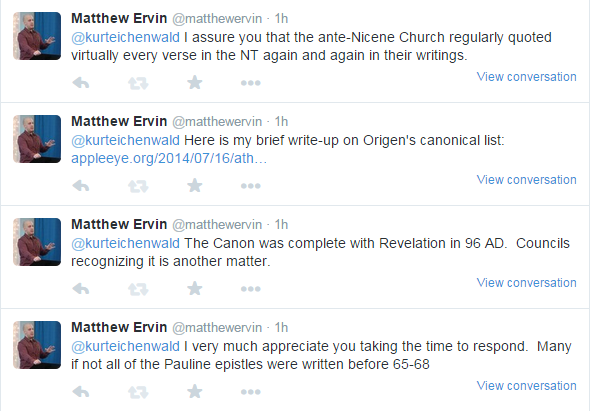Reply to the ante-Nicene Church tweet
This screenshot has width=590, height=411.
point(81,83)
